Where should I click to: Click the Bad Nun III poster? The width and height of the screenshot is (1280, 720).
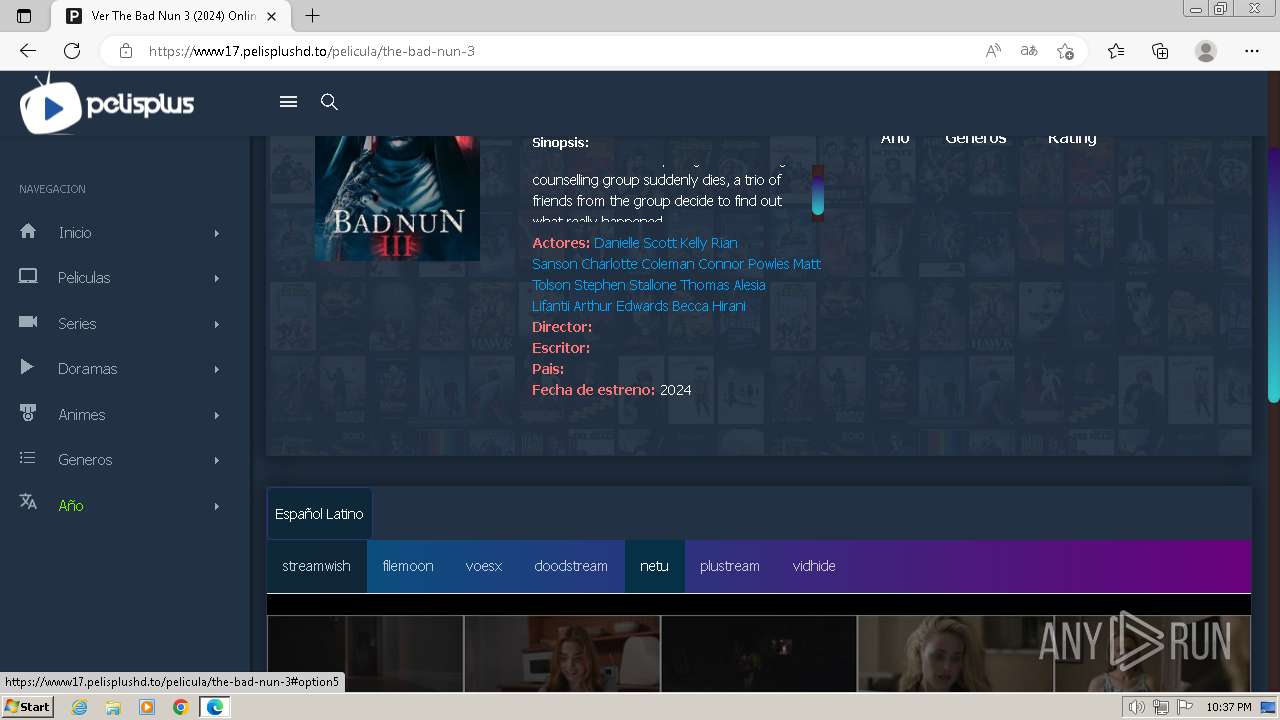click(x=397, y=198)
